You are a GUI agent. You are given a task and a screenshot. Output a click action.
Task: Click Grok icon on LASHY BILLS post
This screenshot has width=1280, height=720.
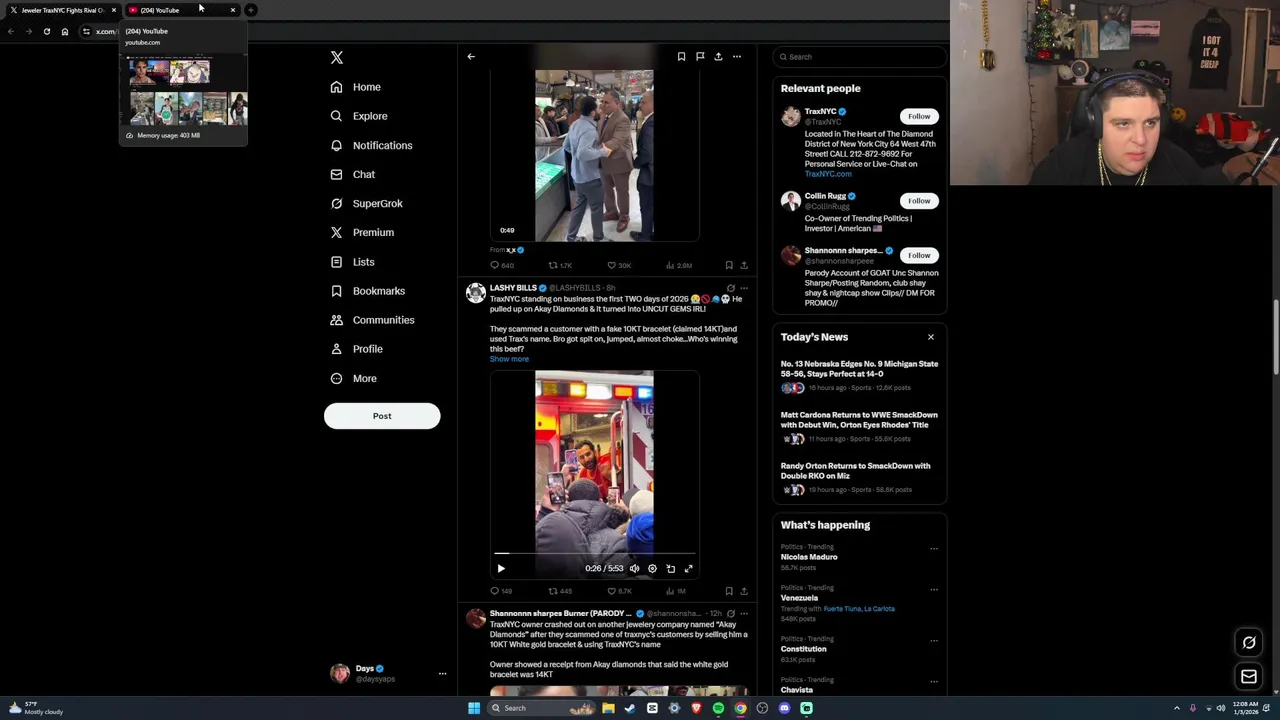[730, 288]
